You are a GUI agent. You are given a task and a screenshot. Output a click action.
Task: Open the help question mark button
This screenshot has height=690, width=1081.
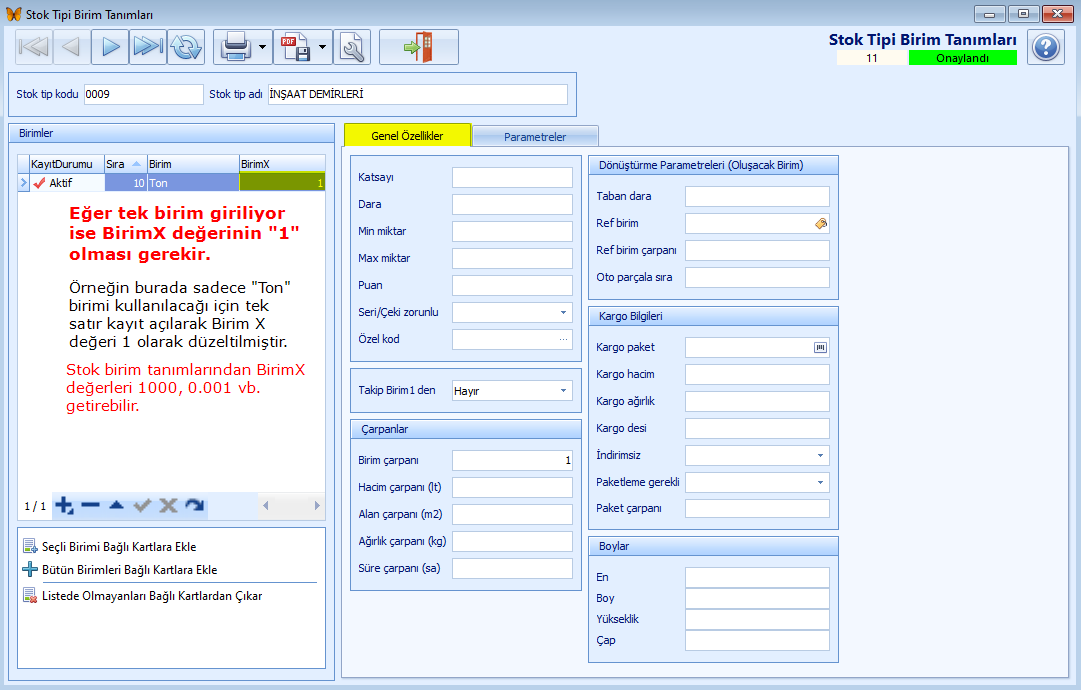pyautogui.click(x=1046, y=47)
